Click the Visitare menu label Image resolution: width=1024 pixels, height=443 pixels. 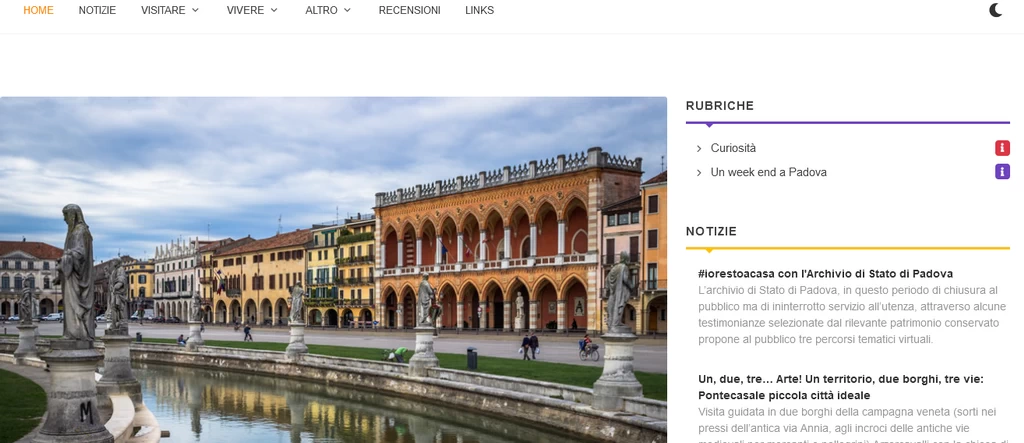coord(163,10)
